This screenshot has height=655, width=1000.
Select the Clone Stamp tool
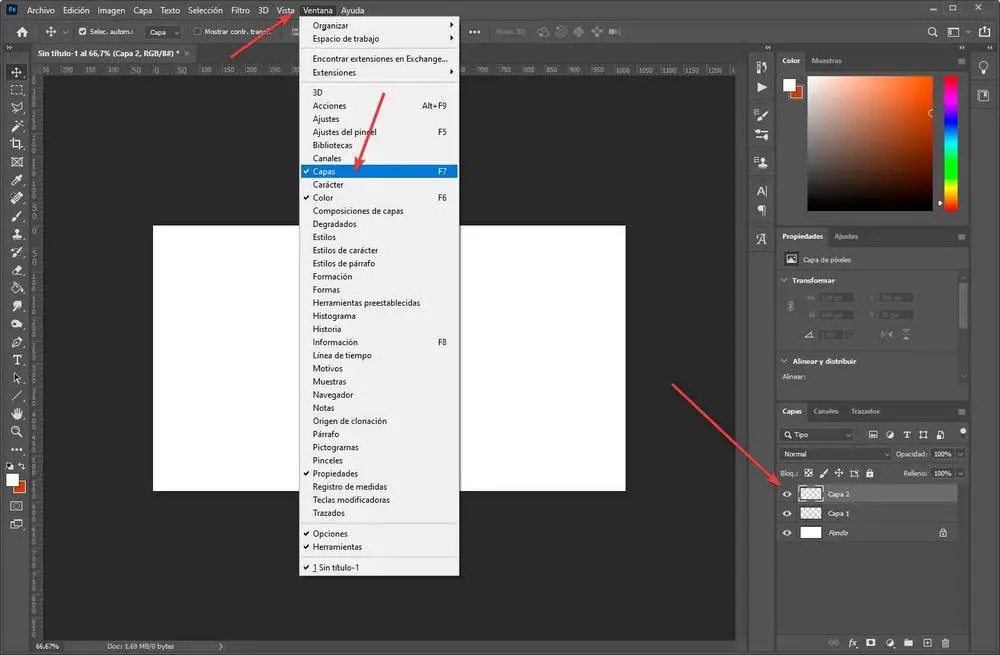pyautogui.click(x=17, y=234)
